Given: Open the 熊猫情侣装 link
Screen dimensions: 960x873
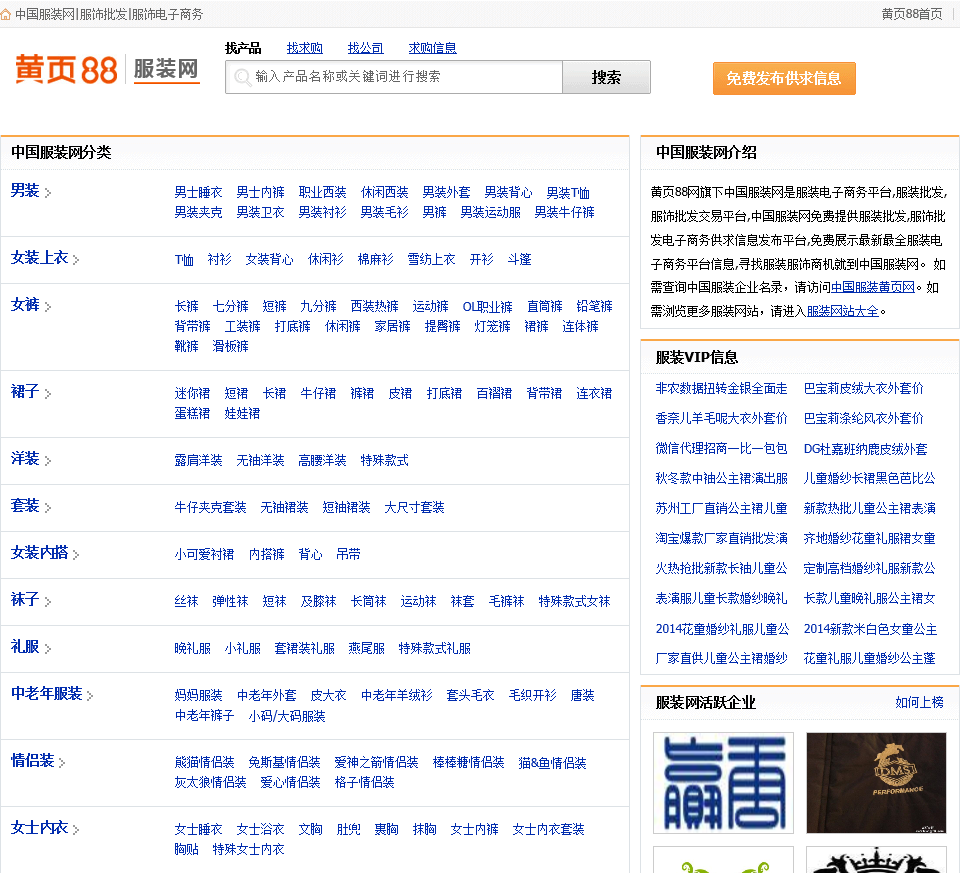Looking at the screenshot, I should coord(204,762).
